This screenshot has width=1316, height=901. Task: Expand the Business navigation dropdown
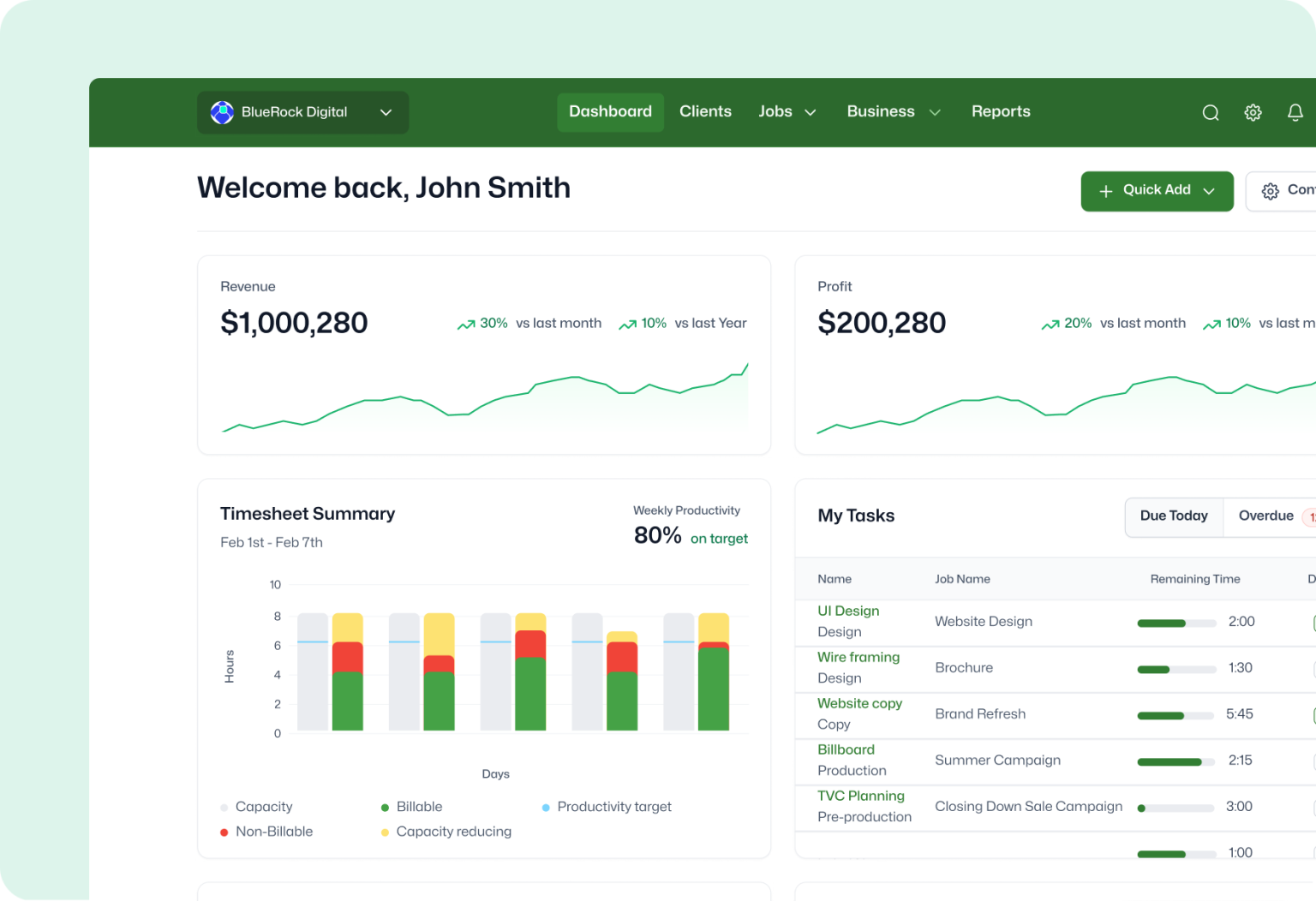pyautogui.click(x=893, y=111)
